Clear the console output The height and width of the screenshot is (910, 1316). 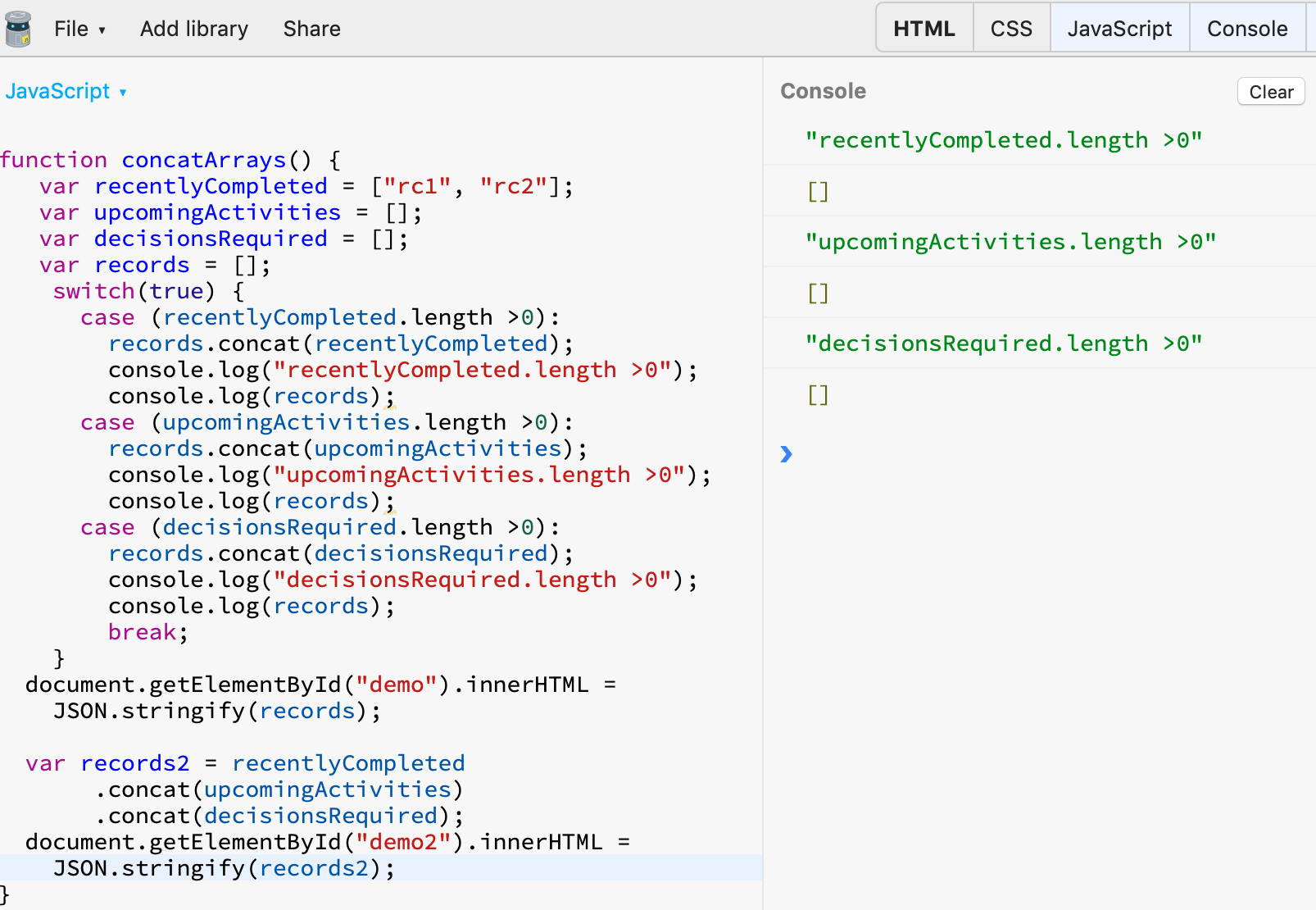point(1269,91)
